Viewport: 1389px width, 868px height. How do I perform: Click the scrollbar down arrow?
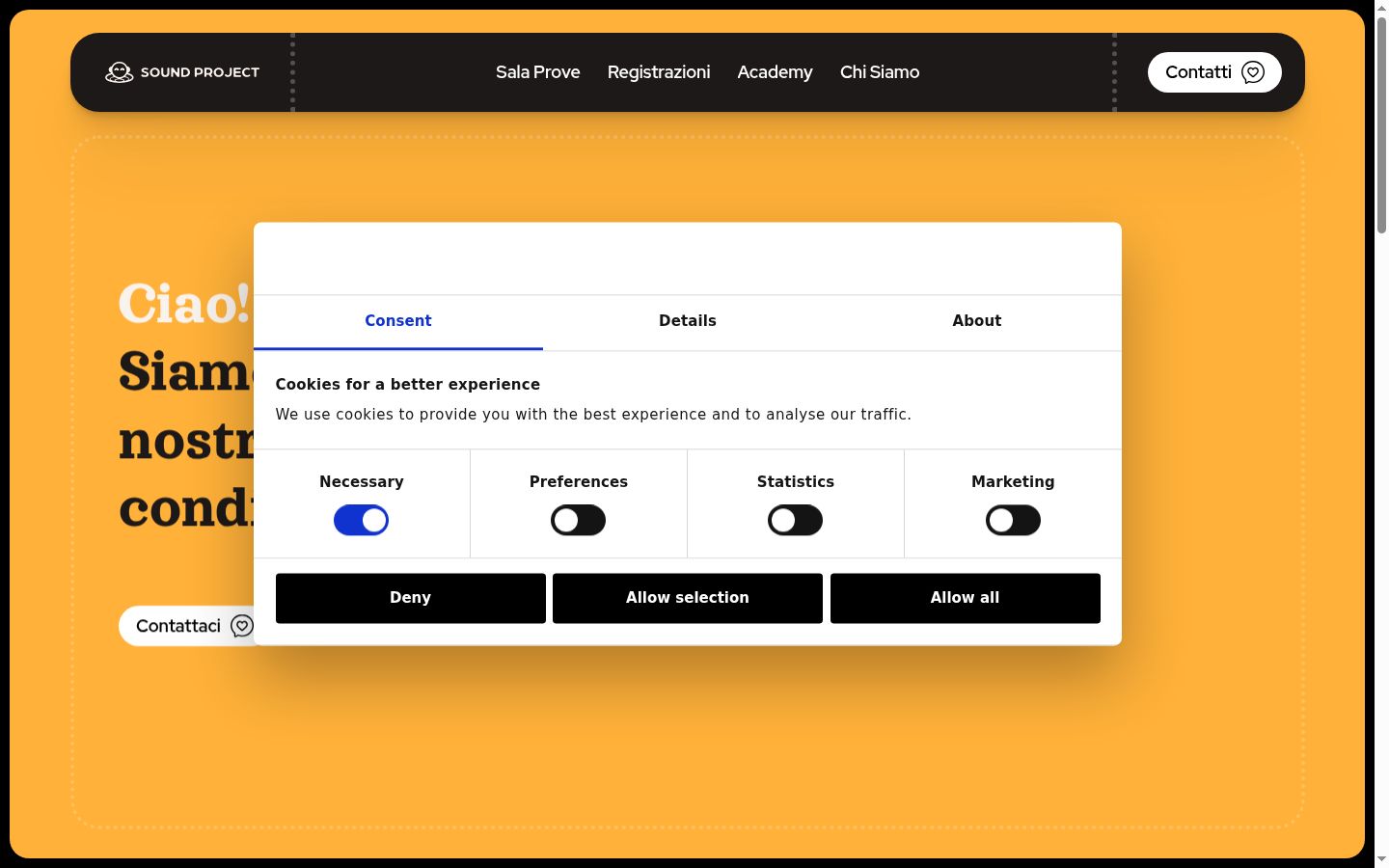1381,858
